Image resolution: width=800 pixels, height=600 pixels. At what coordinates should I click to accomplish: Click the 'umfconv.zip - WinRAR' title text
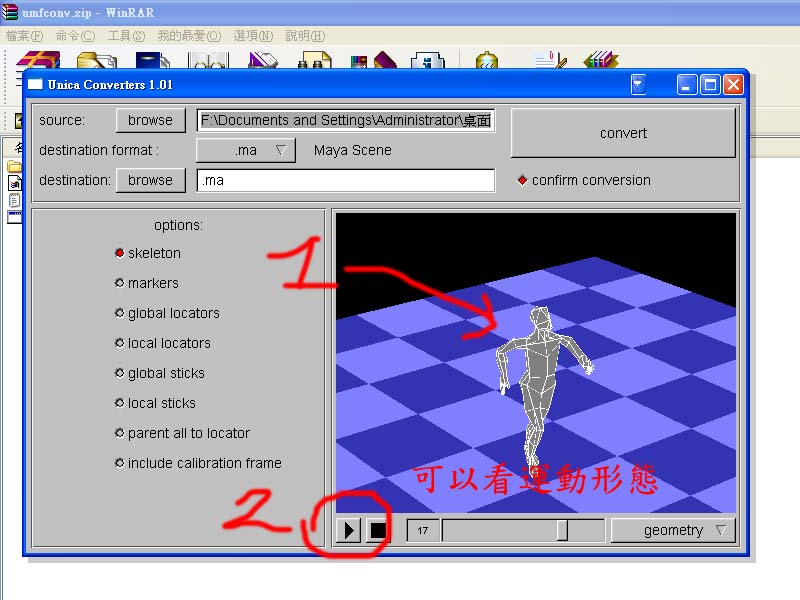pos(88,13)
